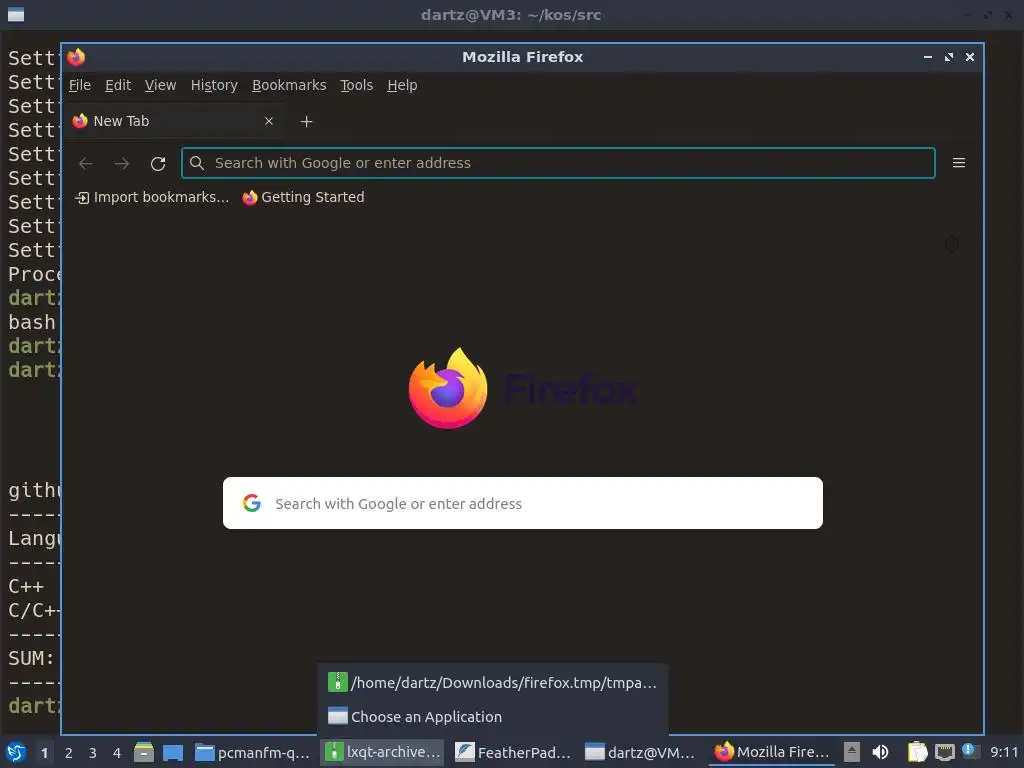Click the magnifier icon in address bar
This screenshot has height=768, width=1024.
click(x=197, y=163)
